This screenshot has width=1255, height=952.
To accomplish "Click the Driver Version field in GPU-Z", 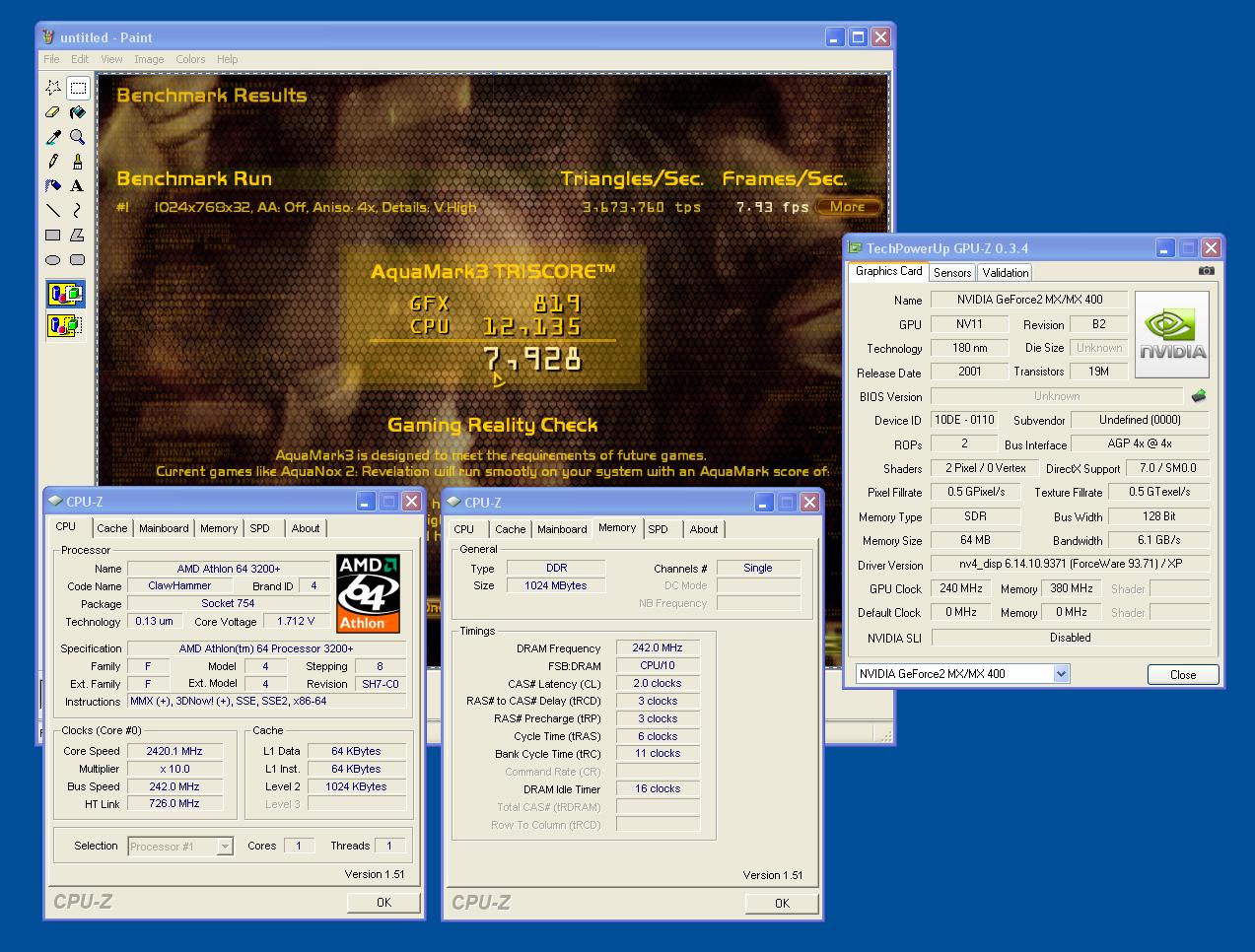I will click(x=1070, y=566).
